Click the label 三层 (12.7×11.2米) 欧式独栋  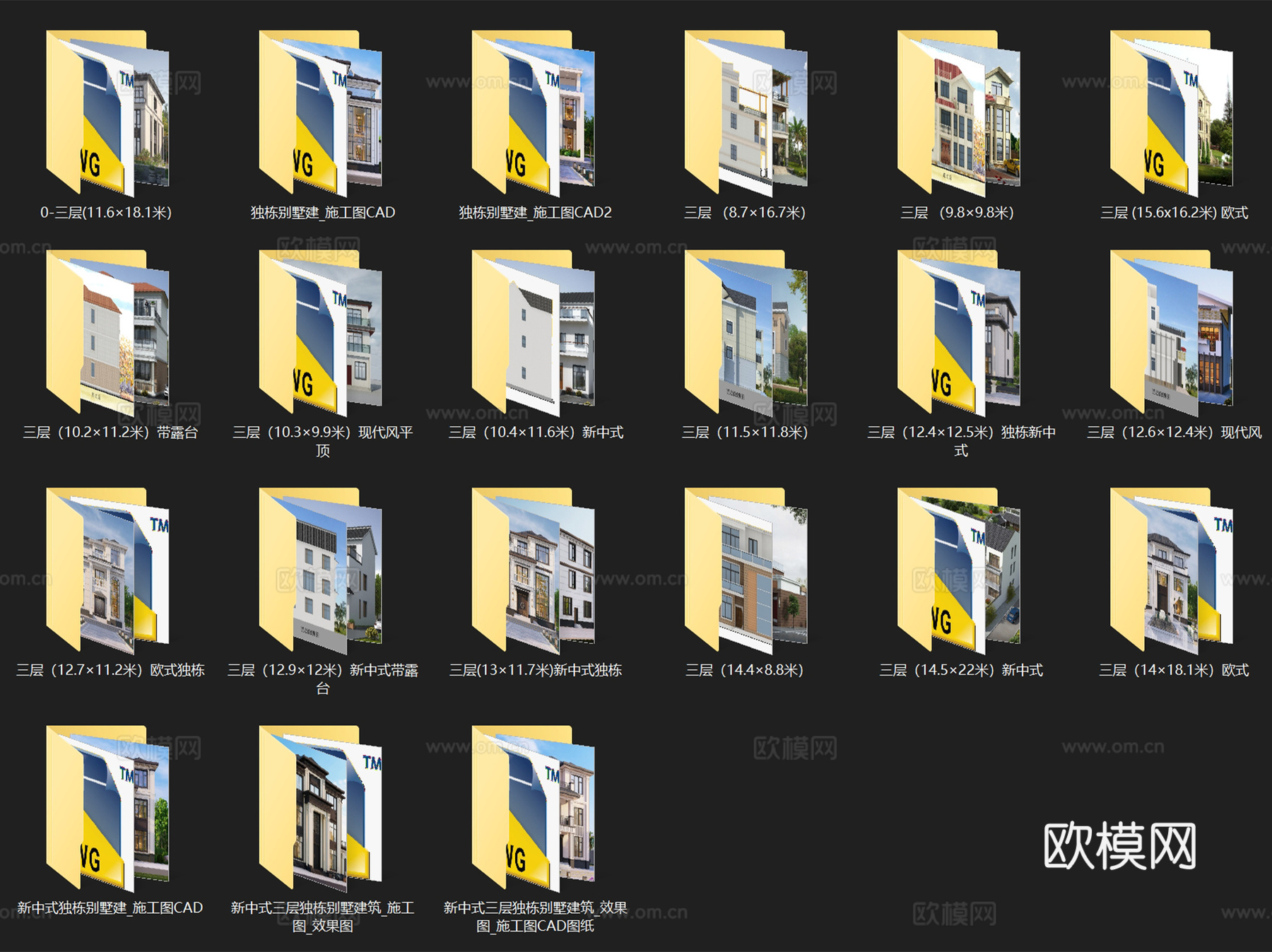click(x=110, y=670)
